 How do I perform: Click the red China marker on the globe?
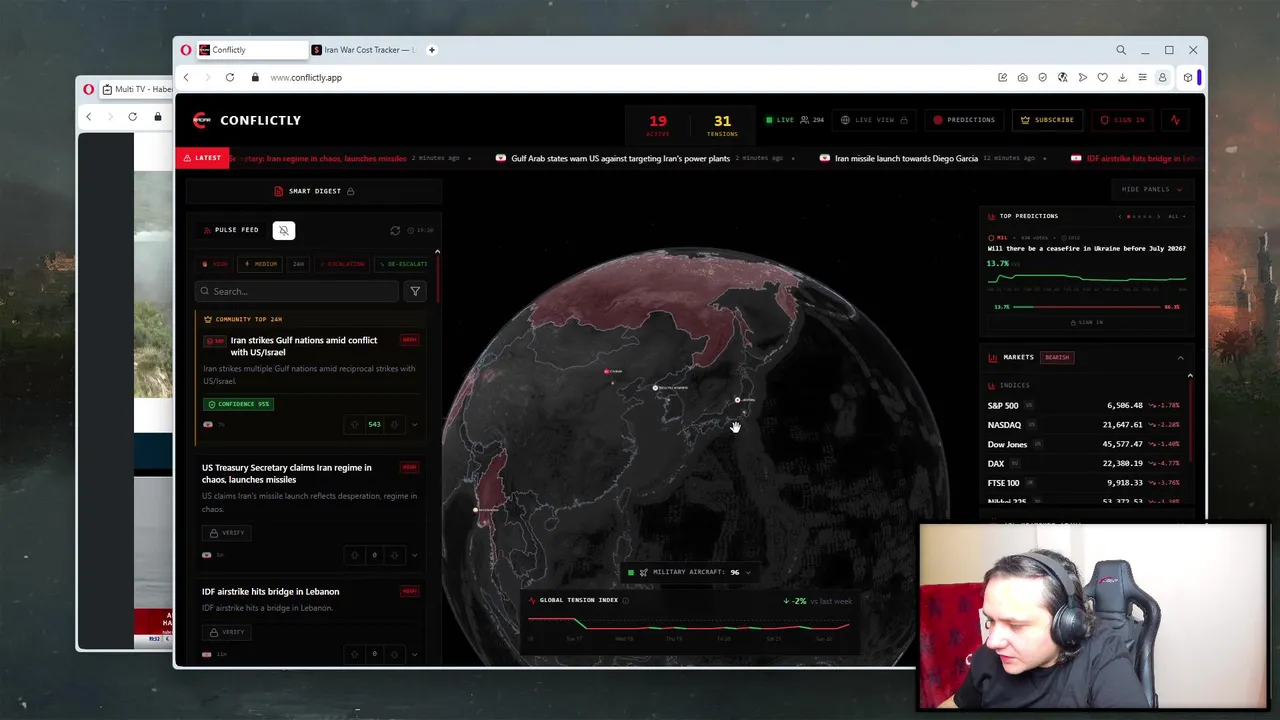[607, 371]
